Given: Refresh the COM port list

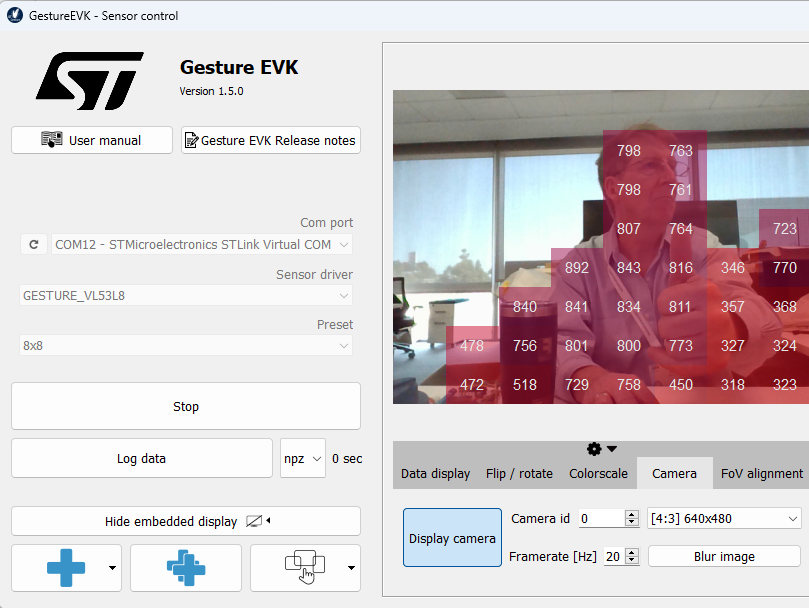Looking at the screenshot, I should click(33, 244).
